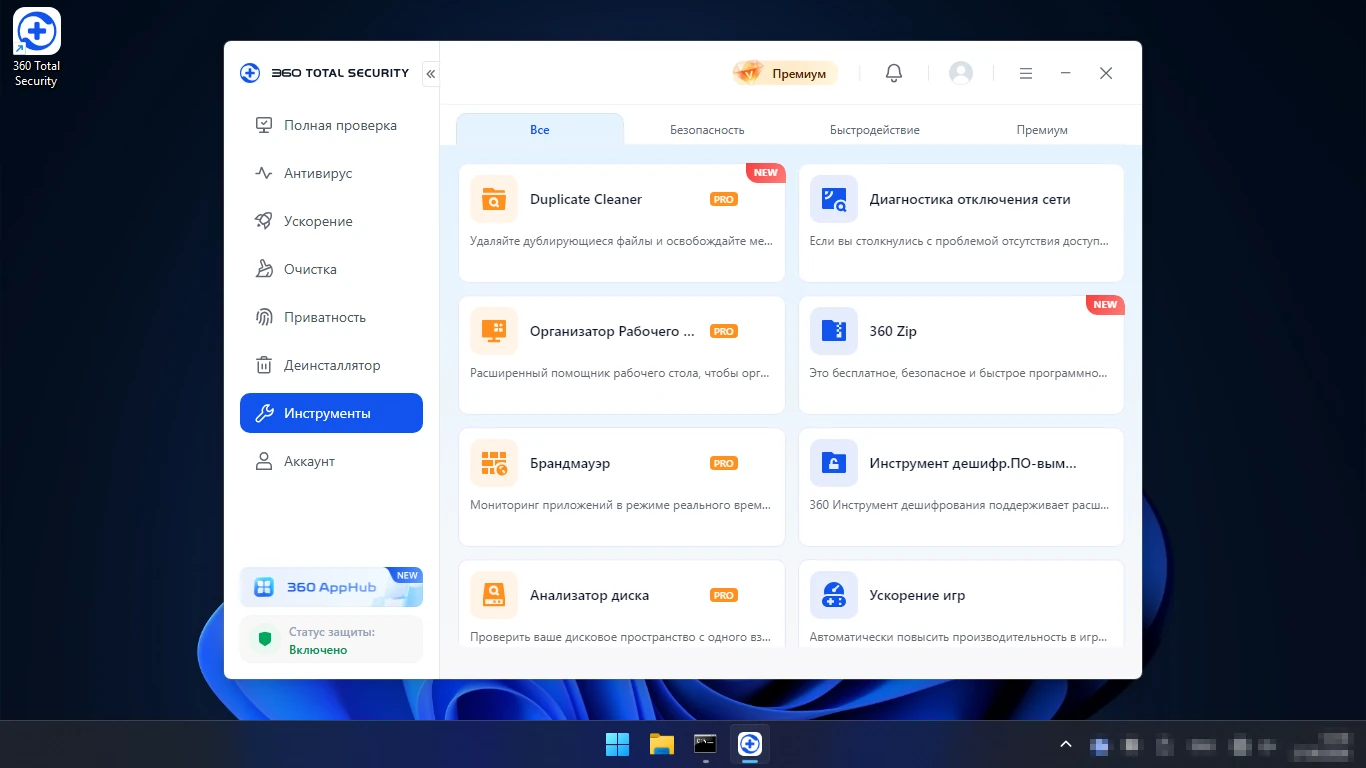The width and height of the screenshot is (1366, 768).
Task: Go to Полная проверка in sidebar
Action: click(x=331, y=125)
